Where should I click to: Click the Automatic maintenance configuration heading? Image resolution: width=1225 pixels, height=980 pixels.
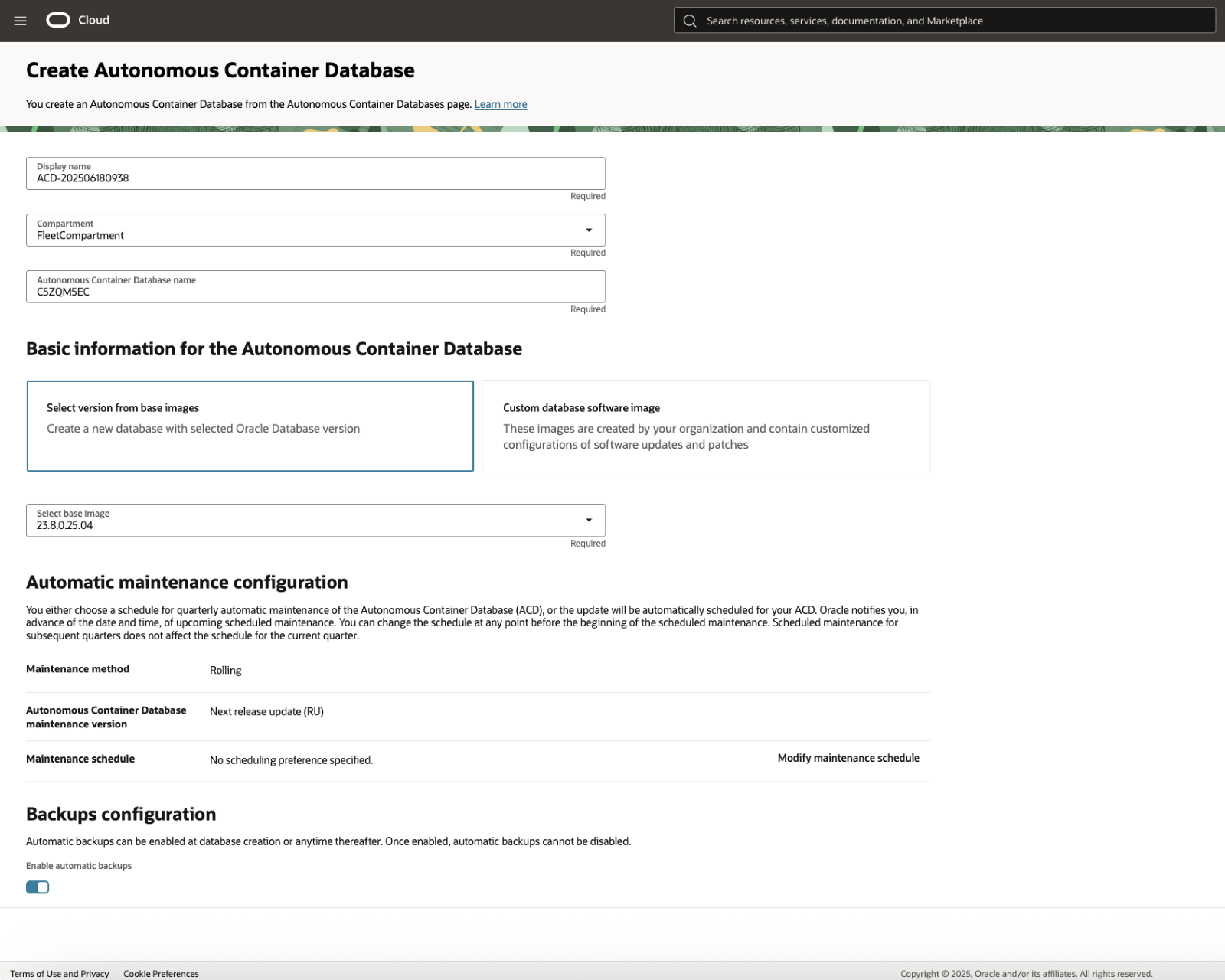(x=187, y=583)
